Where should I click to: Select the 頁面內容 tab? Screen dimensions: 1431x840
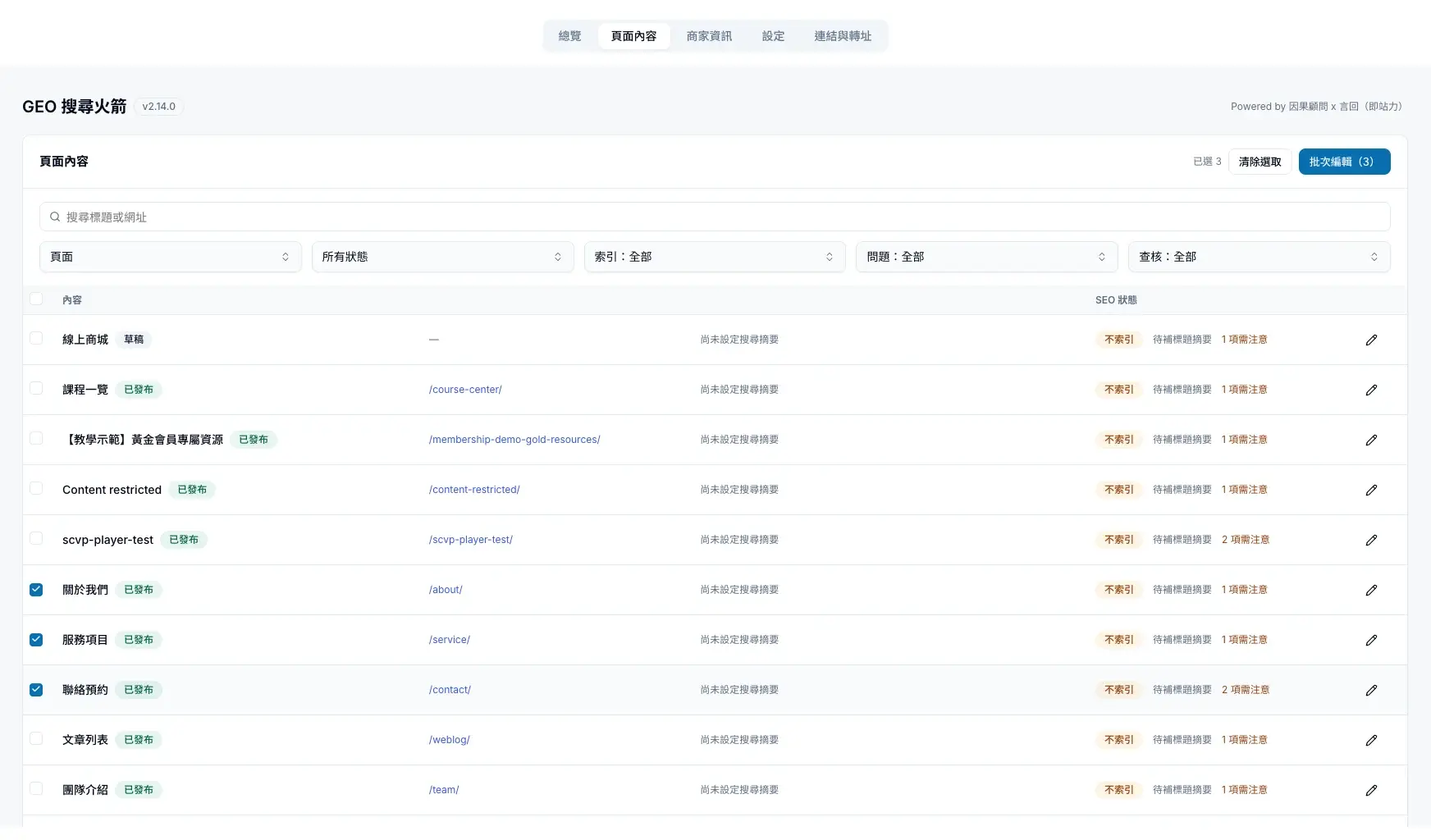633,36
